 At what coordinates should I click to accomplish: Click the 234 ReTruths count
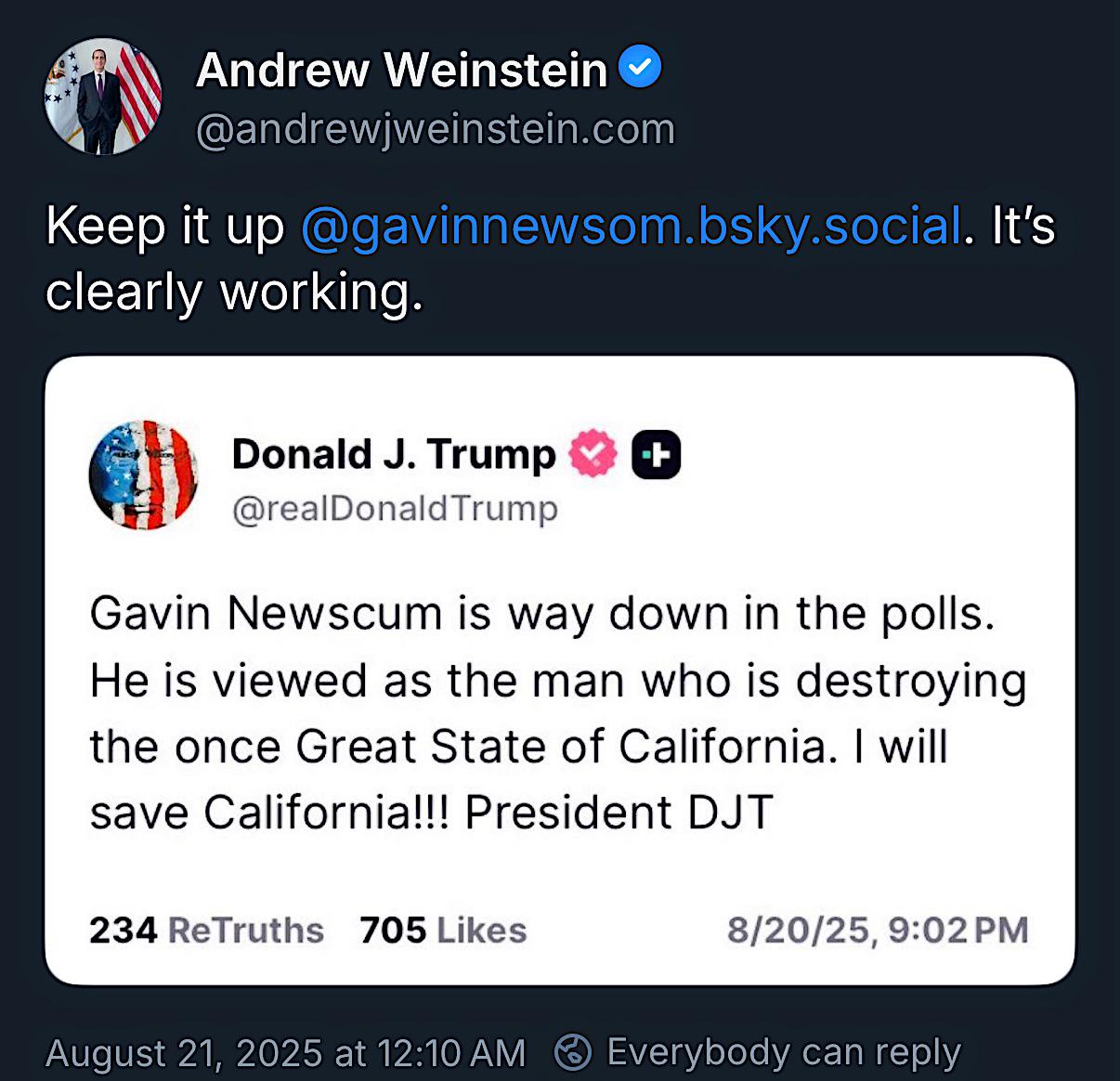tap(206, 930)
